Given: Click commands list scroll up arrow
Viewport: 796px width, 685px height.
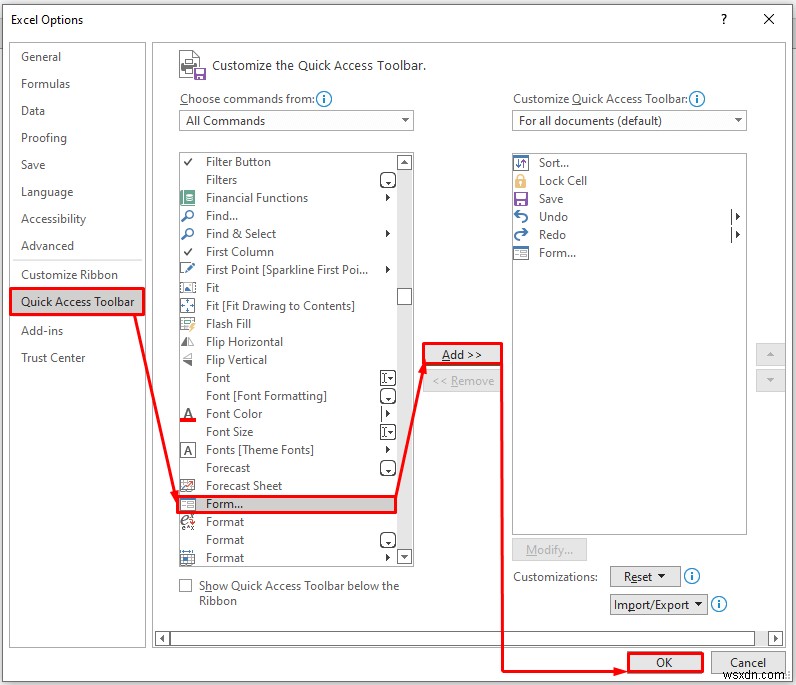Looking at the screenshot, I should pyautogui.click(x=404, y=162).
